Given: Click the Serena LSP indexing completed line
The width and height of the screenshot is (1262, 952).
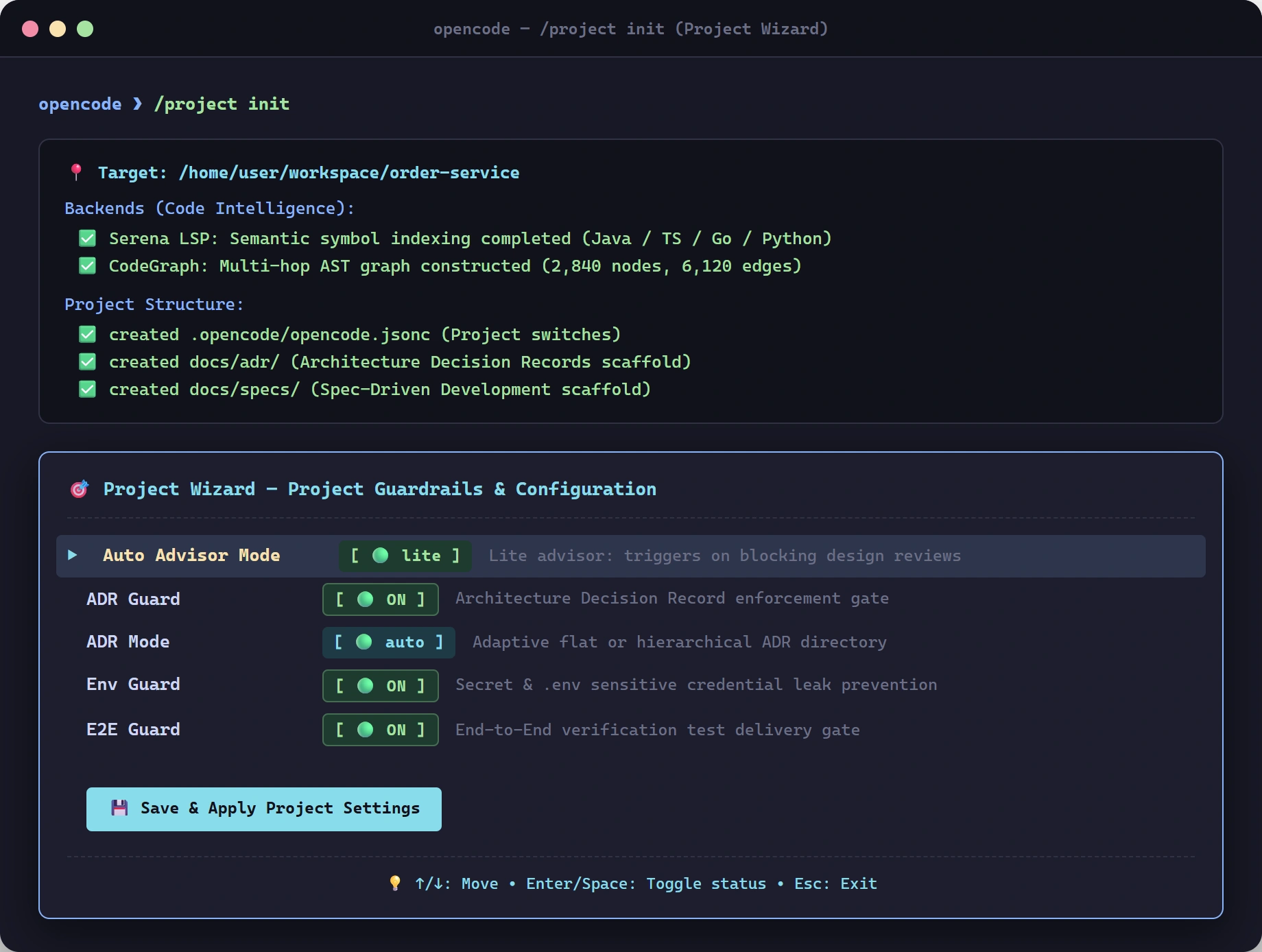Looking at the screenshot, I should pos(471,239).
